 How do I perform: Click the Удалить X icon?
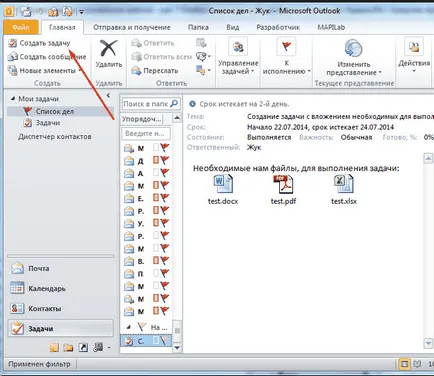109,49
